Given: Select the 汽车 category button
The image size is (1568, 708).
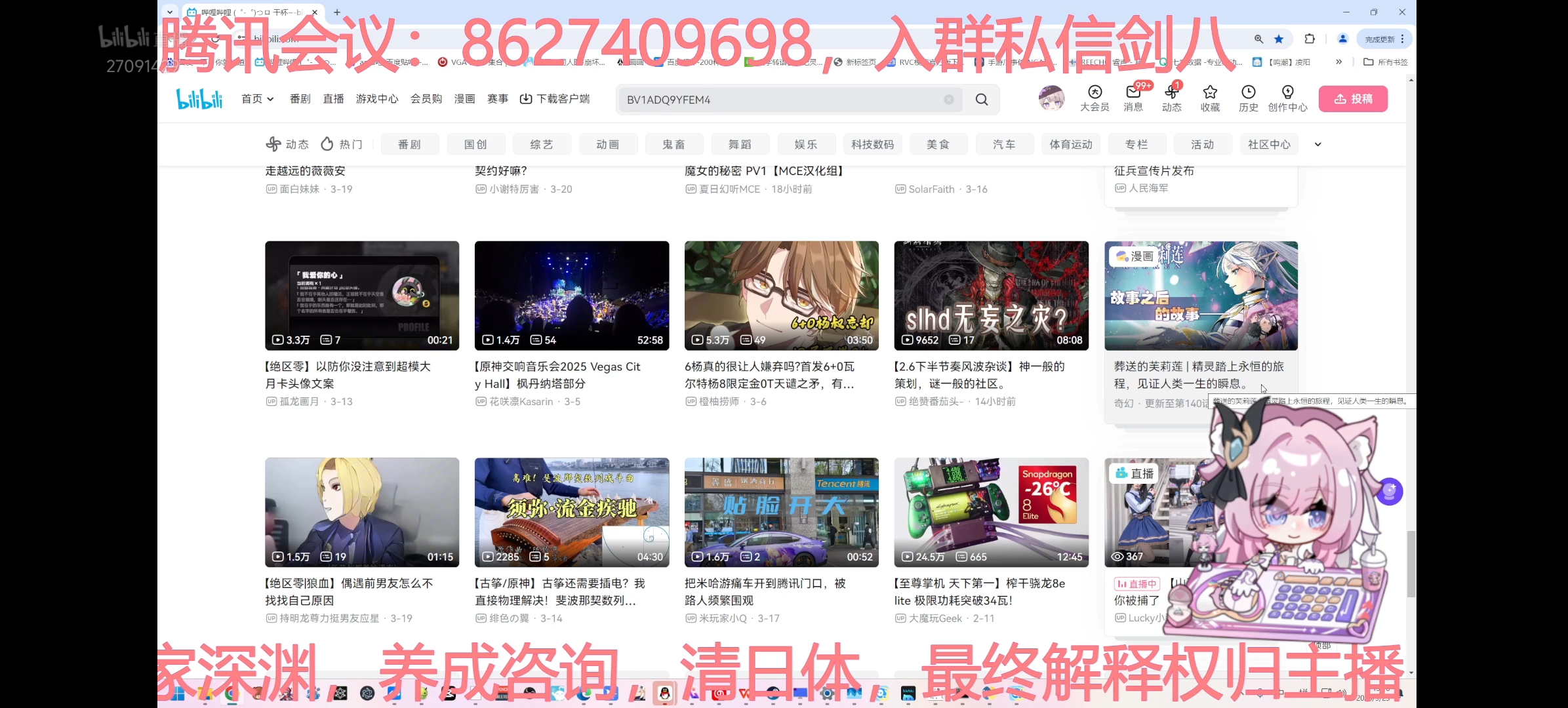Looking at the screenshot, I should (1005, 144).
